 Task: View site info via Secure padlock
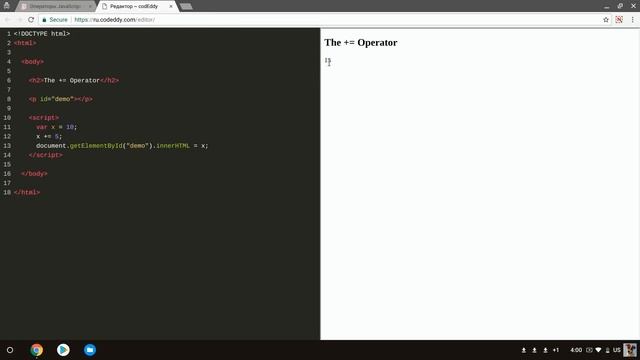pyautogui.click(x=55, y=20)
